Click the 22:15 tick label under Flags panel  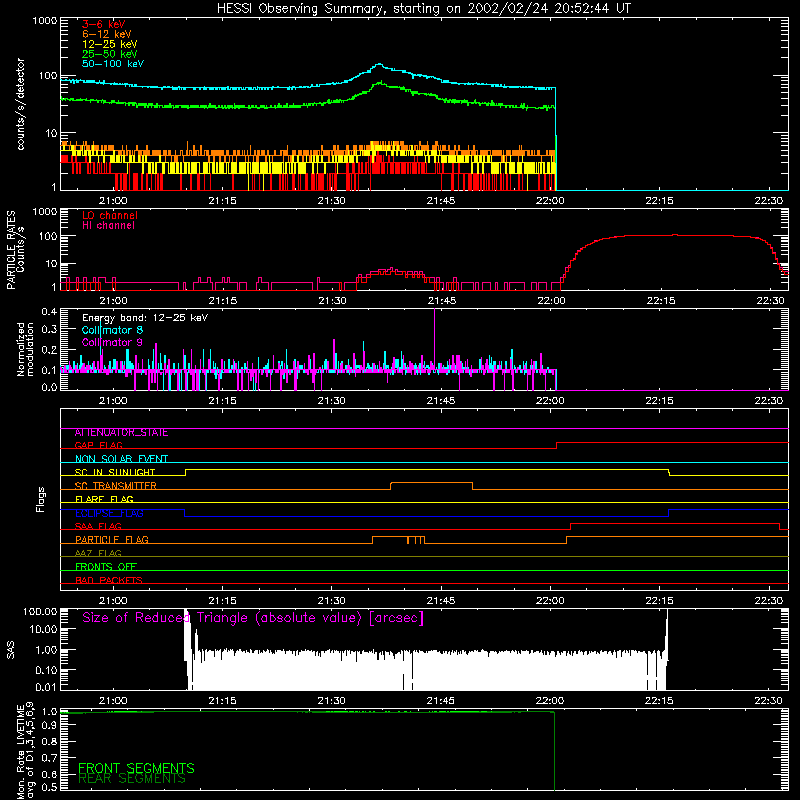pos(659,601)
